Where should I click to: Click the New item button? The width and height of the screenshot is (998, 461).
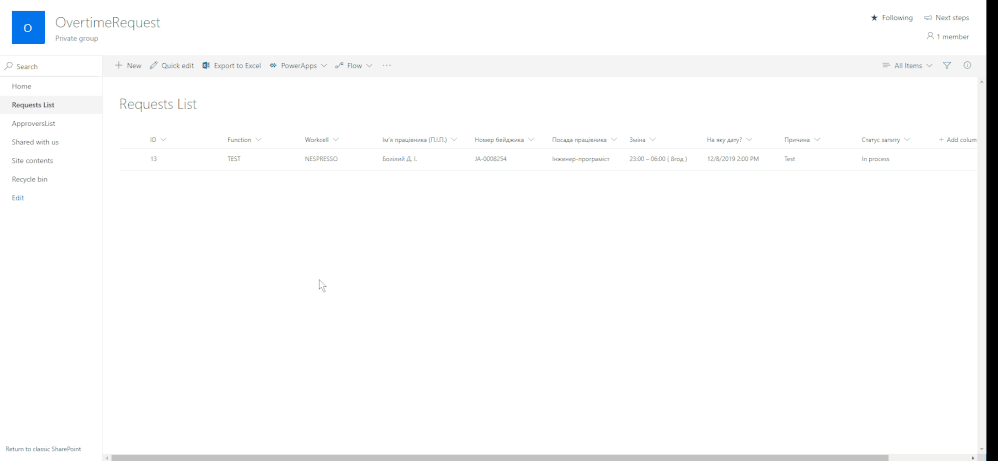click(128, 66)
